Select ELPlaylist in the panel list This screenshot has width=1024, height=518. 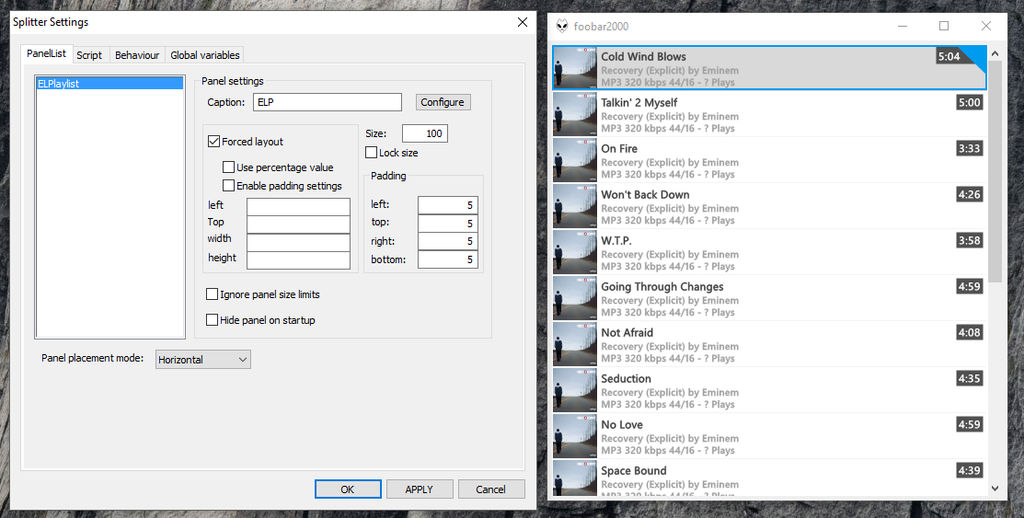point(110,84)
